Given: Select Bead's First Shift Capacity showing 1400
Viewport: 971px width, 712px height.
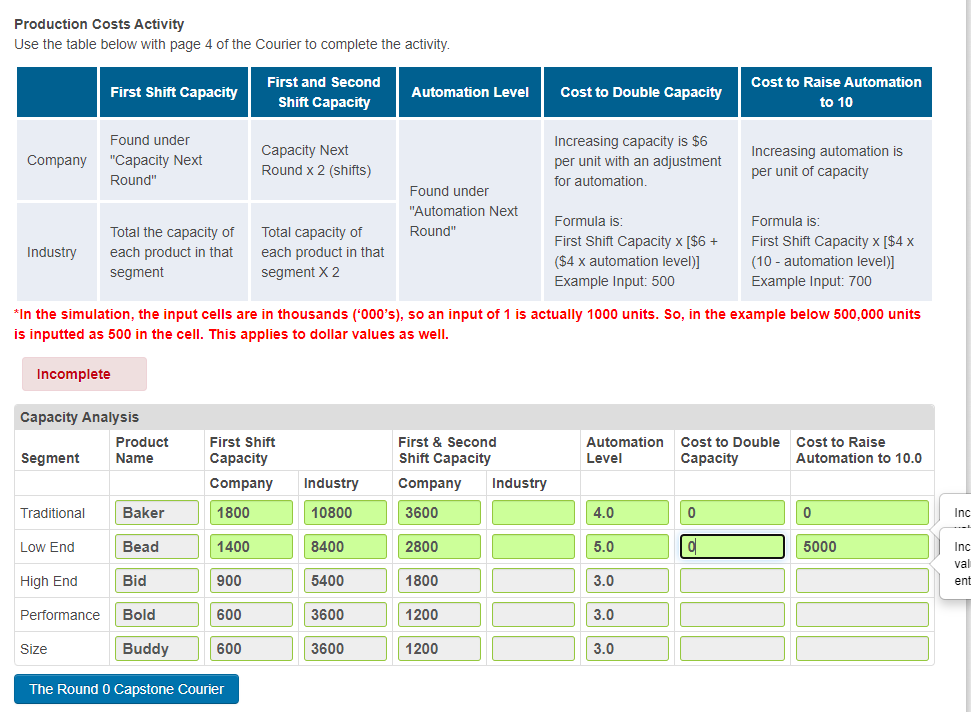Looking at the screenshot, I should click(x=250, y=546).
